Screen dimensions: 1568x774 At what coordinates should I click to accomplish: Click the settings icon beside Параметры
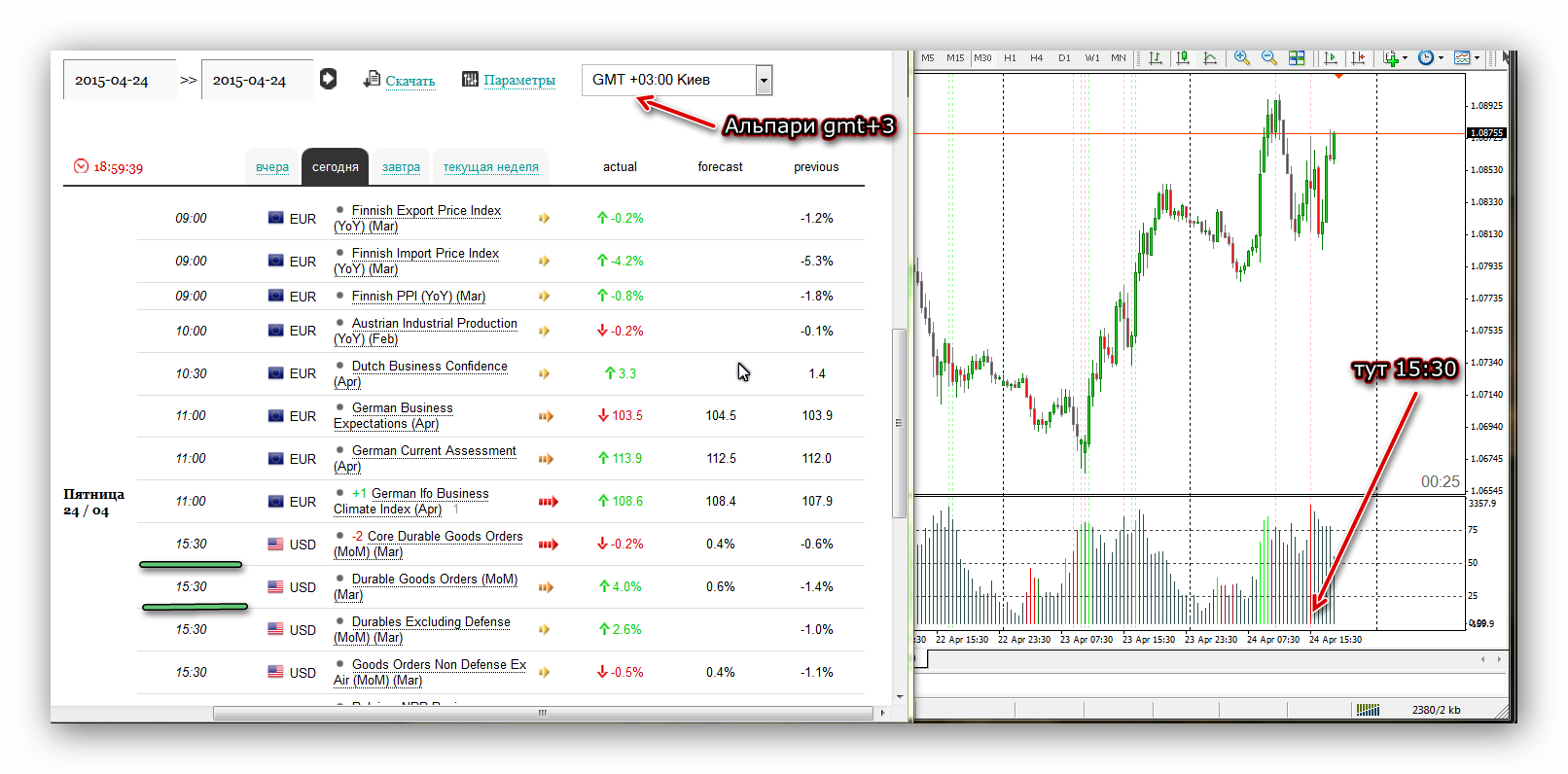click(470, 79)
